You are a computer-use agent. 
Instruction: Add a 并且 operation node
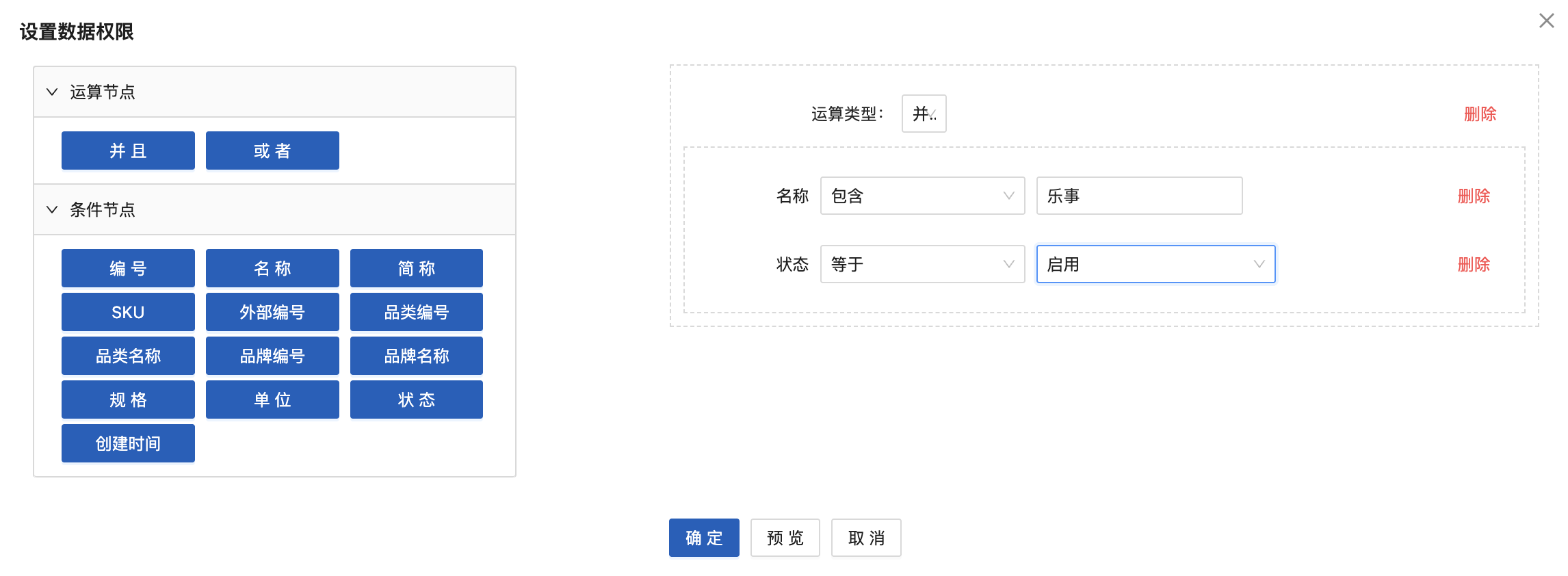128,150
